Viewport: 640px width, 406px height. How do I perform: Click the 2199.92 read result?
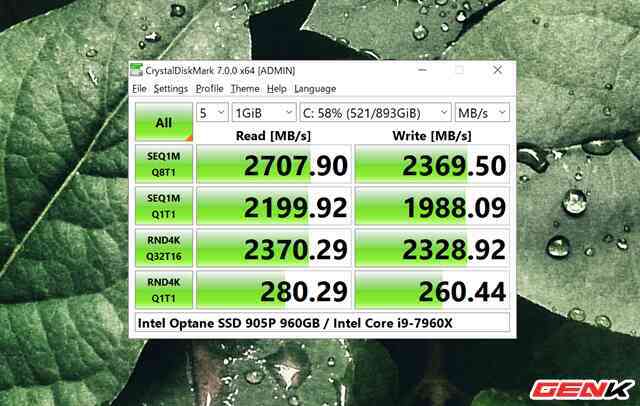[273, 206]
